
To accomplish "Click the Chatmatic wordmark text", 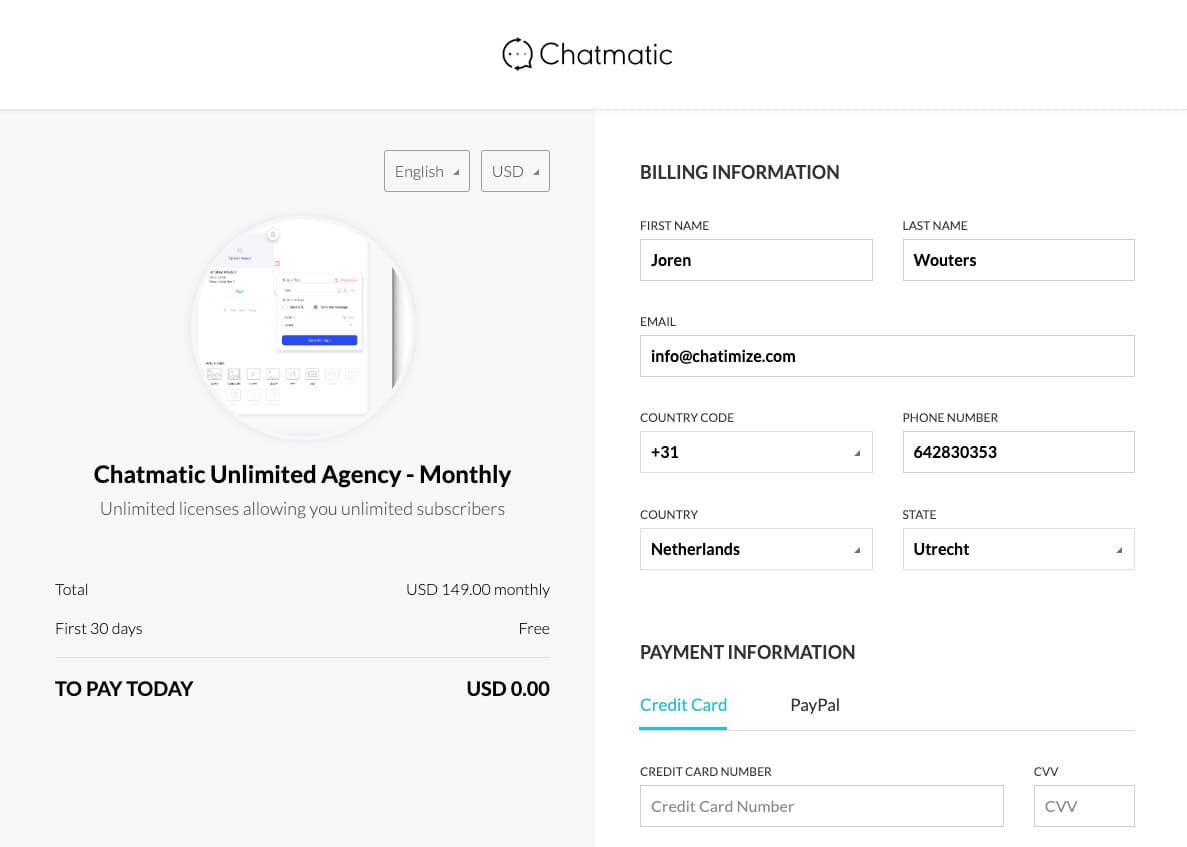I will pos(606,54).
